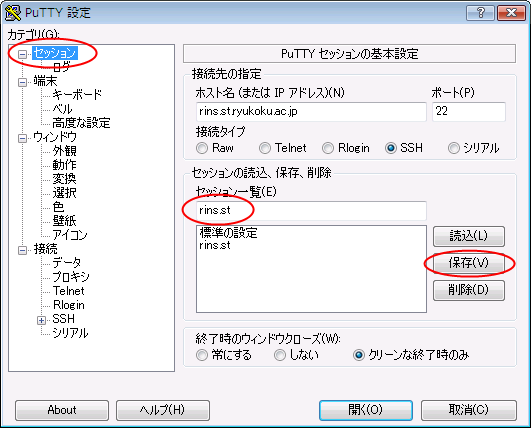Click the 開く(O) open button
The image size is (531, 428).
[366, 410]
